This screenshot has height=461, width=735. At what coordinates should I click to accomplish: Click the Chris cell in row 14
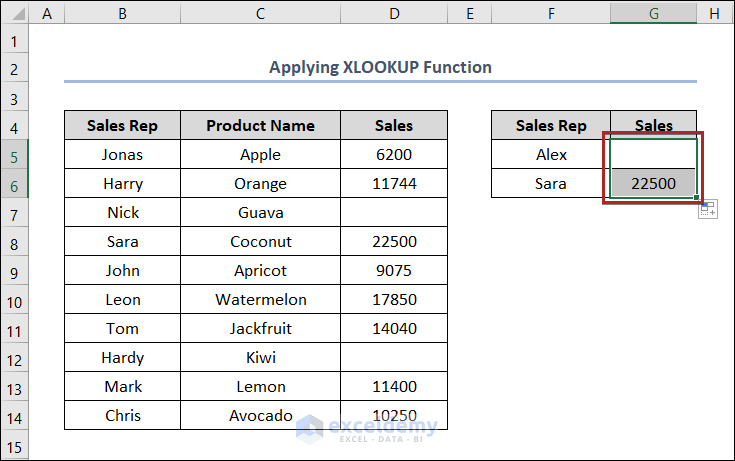point(122,416)
